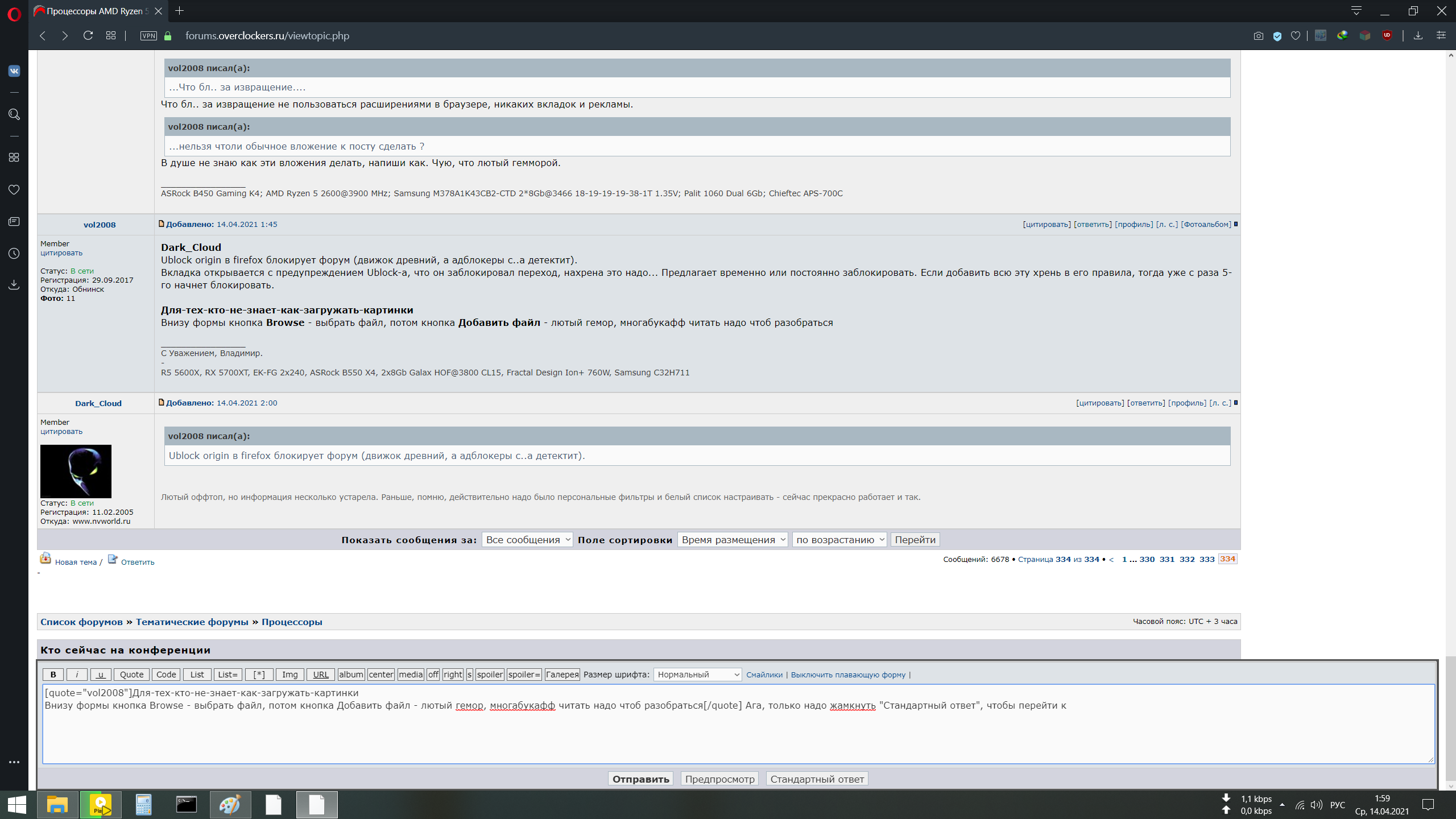The height and width of the screenshot is (819, 1456).
Task: Open Opera sidebar search icon
Action: [14, 114]
